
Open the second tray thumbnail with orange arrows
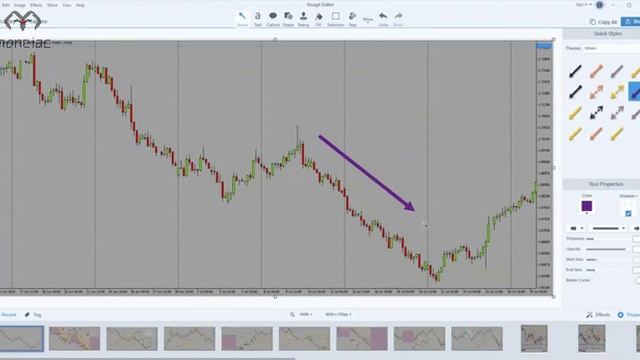74,338
